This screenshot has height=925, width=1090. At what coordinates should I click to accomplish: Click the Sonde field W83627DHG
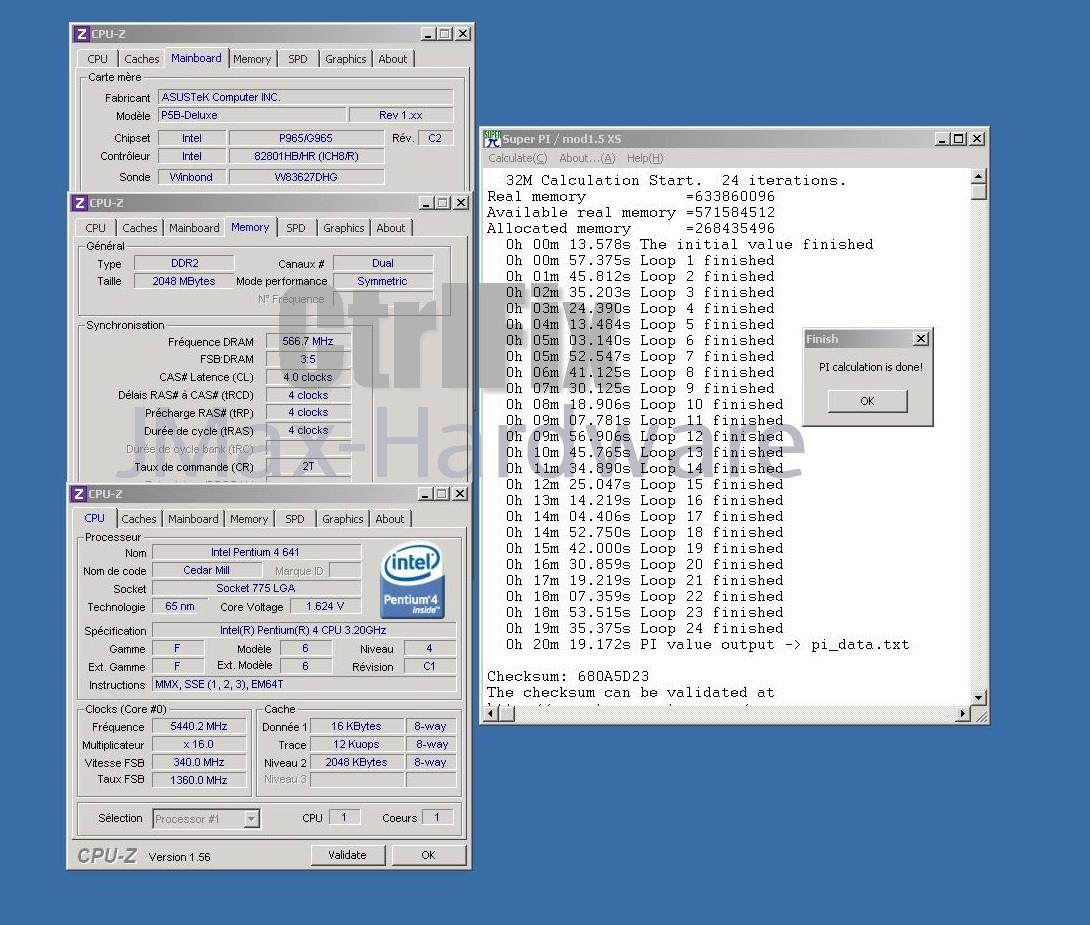click(307, 177)
